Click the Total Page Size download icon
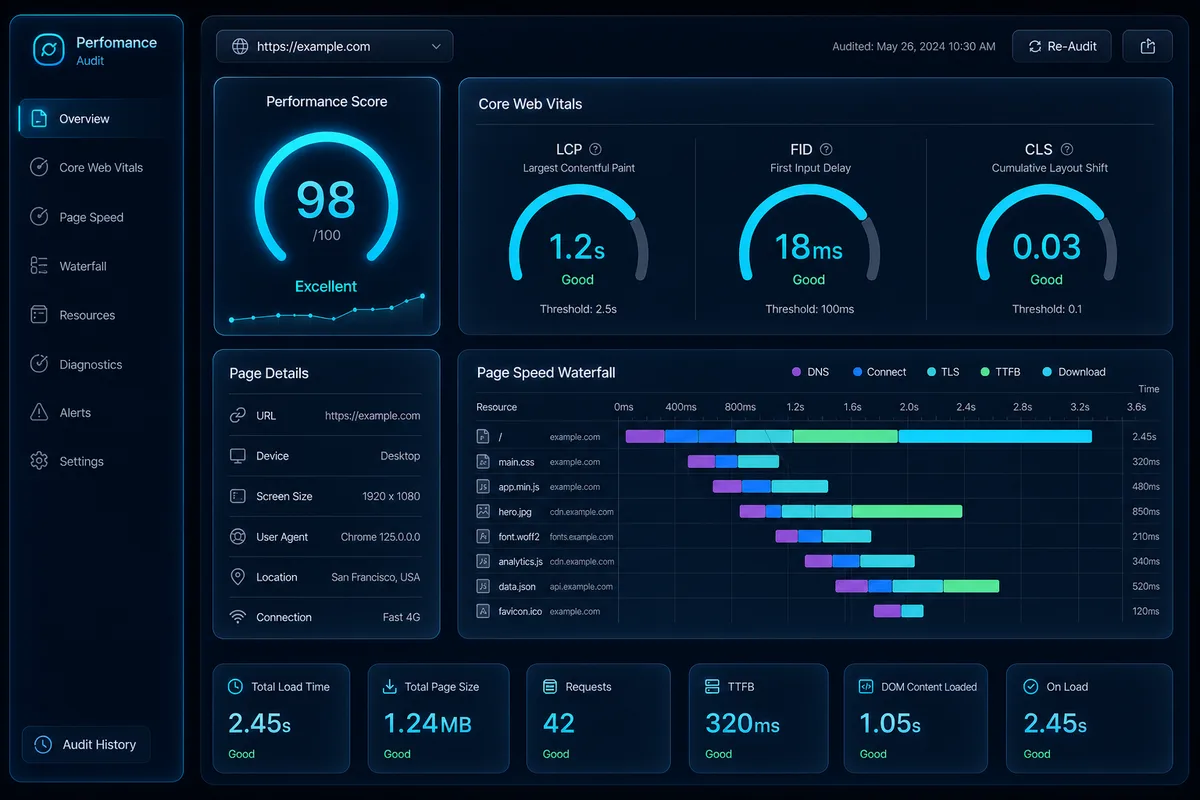Image resolution: width=1200 pixels, height=800 pixels. tap(390, 687)
